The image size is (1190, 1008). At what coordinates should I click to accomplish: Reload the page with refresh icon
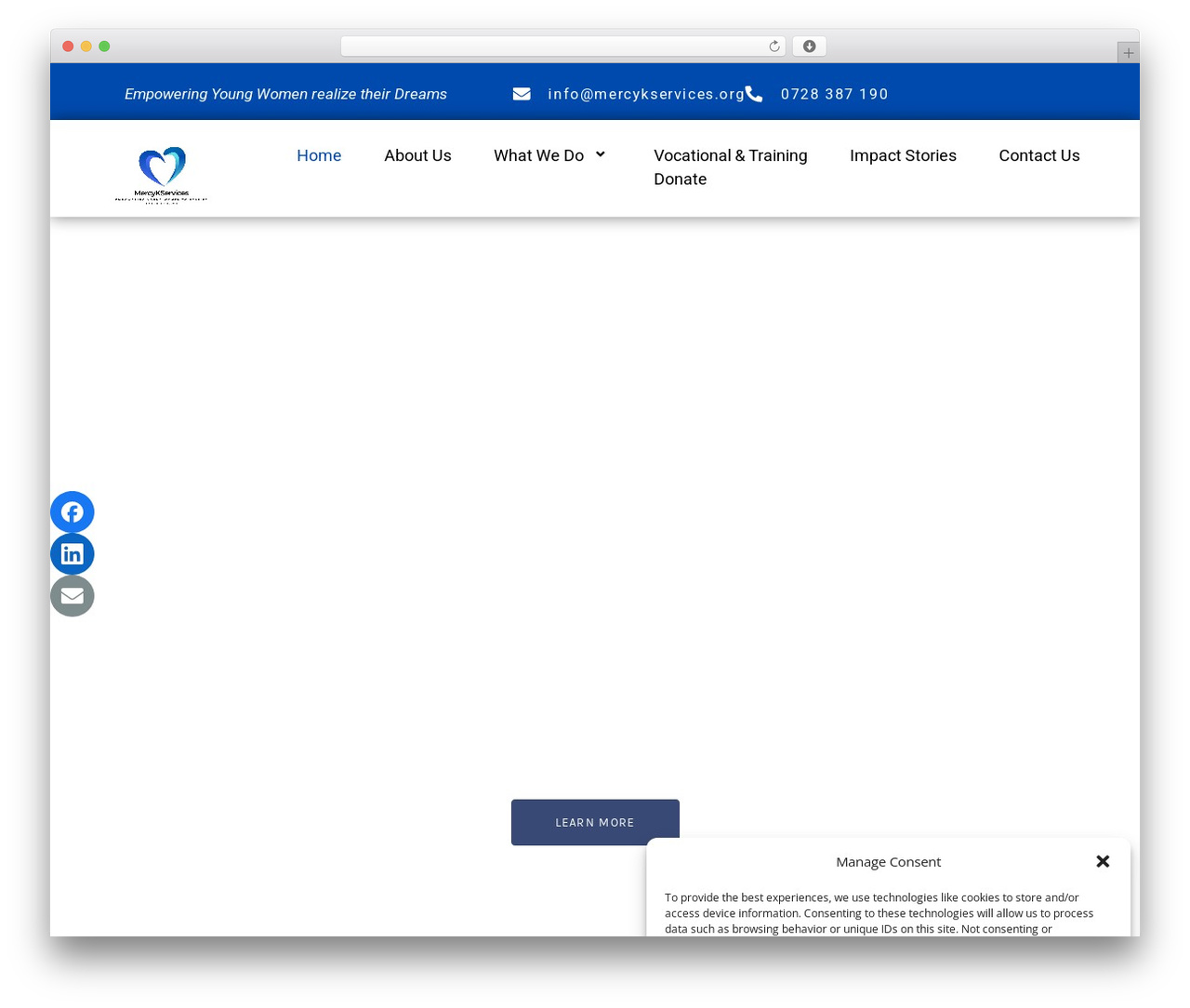773,46
